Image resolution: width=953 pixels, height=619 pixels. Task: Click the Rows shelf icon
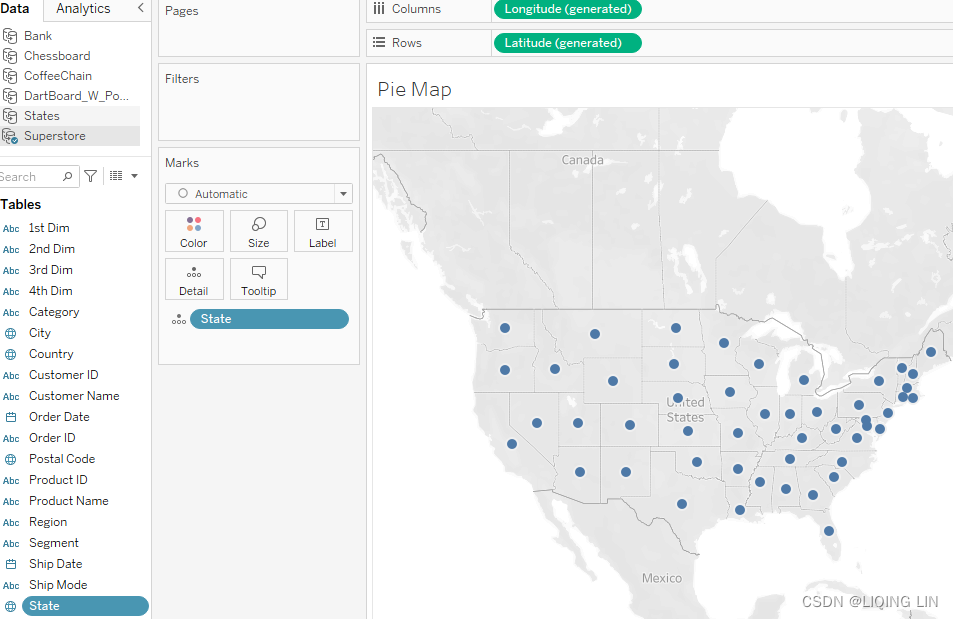[379, 43]
